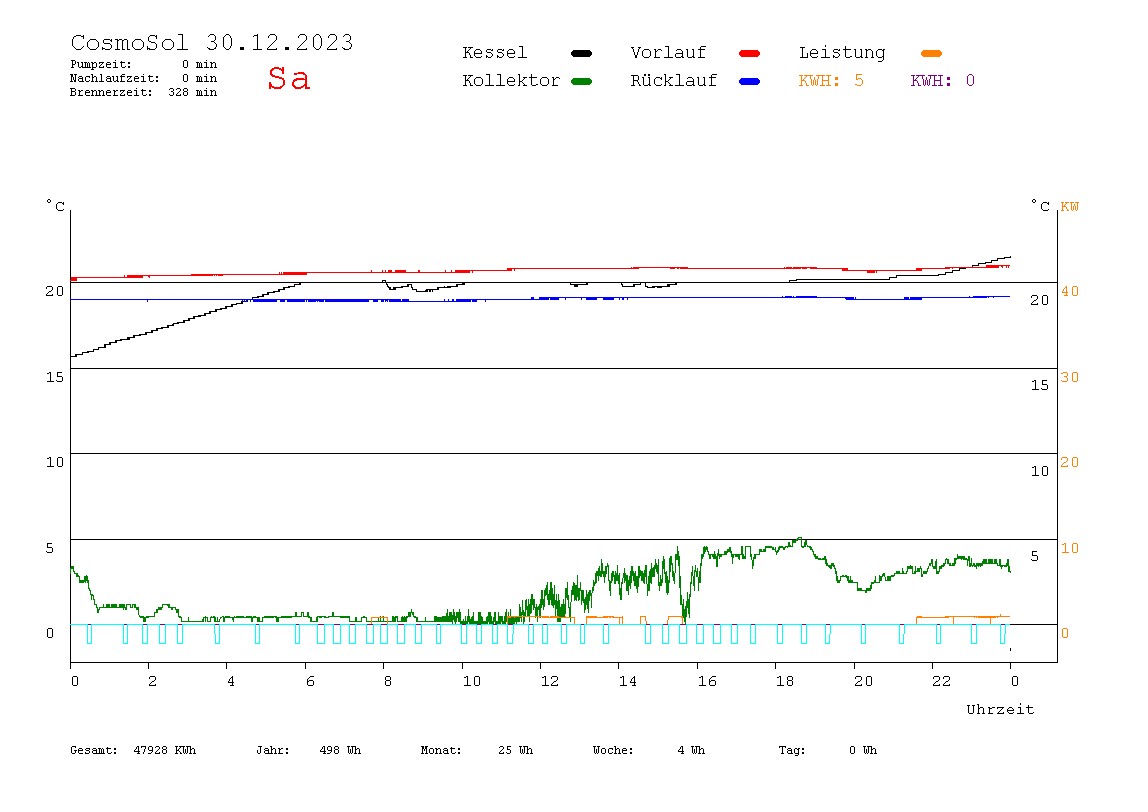Click the '6' hour tick label
Viewport: 1148px width, 812px height.
pyautogui.click(x=310, y=682)
